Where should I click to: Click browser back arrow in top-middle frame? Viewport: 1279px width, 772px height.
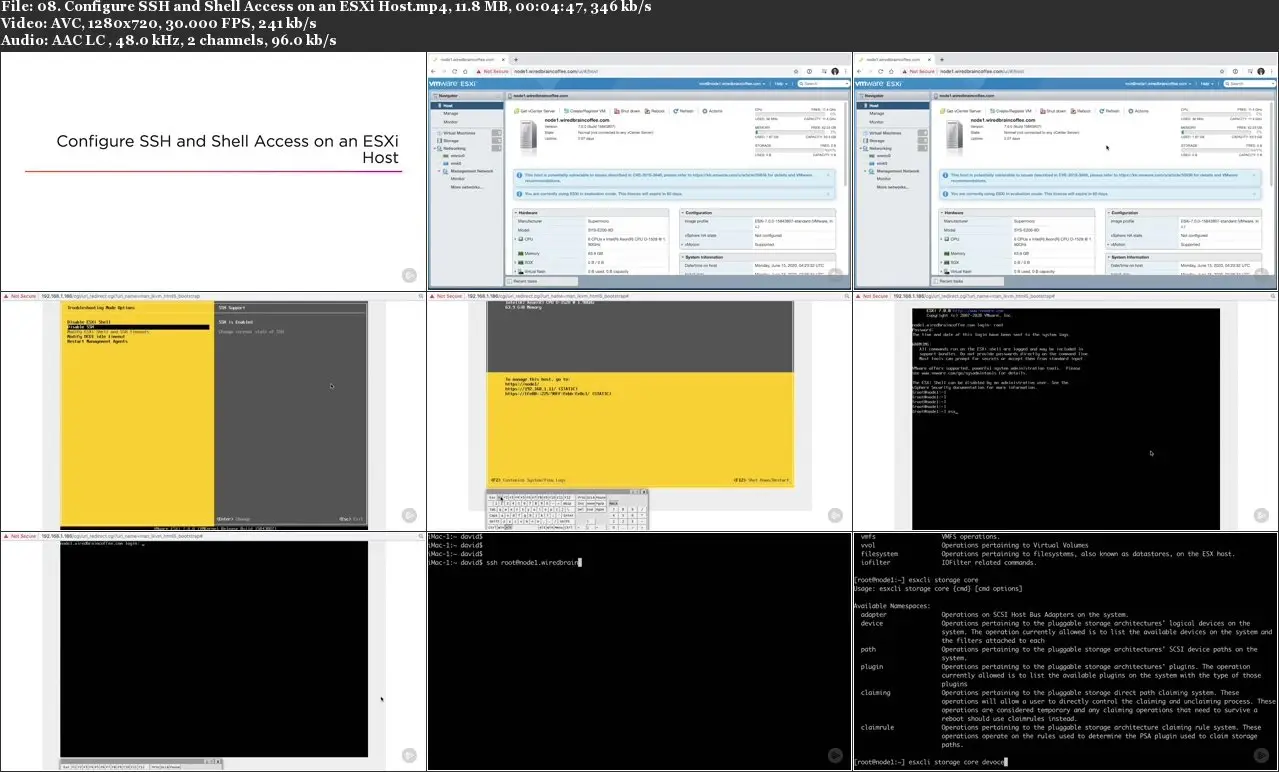[x=433, y=71]
